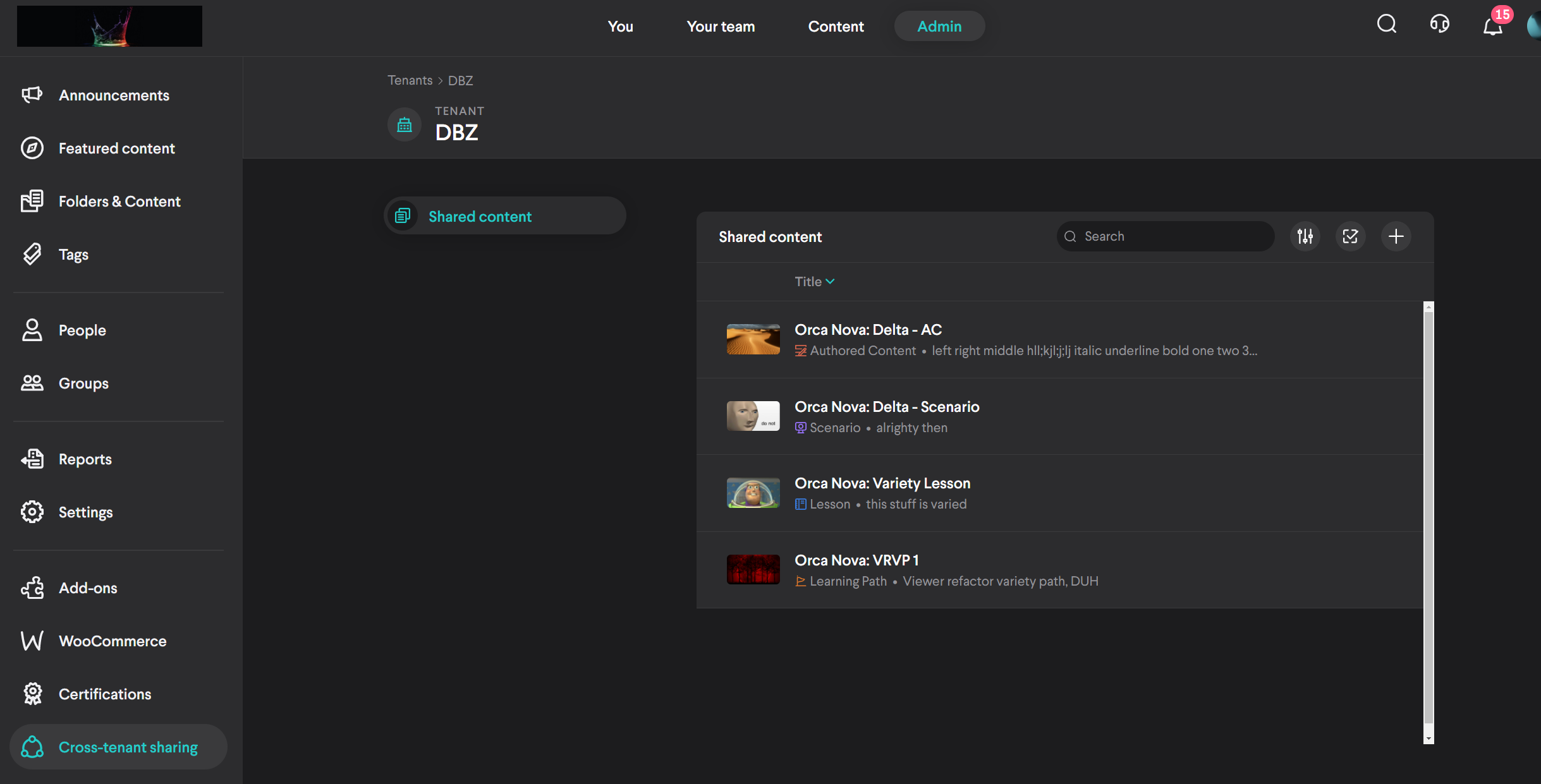The width and height of the screenshot is (1541, 784).
Task: Open WooCommerce in the sidebar
Action: point(113,641)
